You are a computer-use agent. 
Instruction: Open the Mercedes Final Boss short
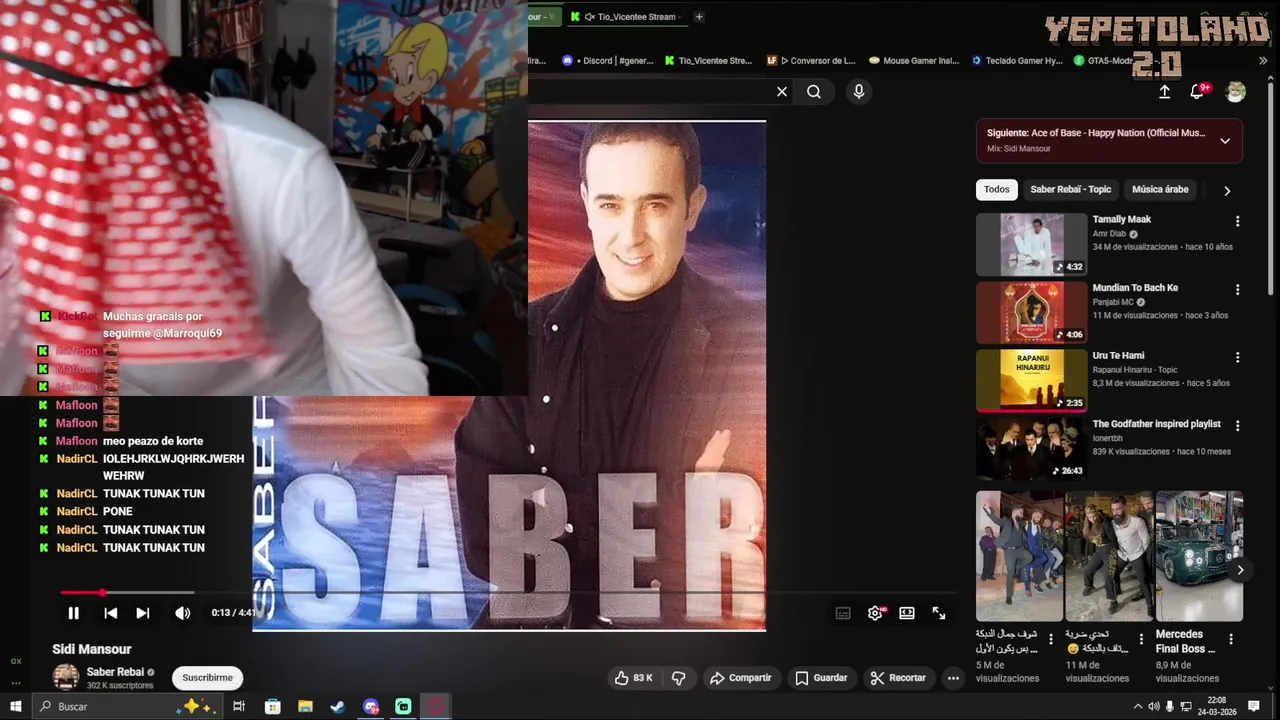pyautogui.click(x=1199, y=556)
